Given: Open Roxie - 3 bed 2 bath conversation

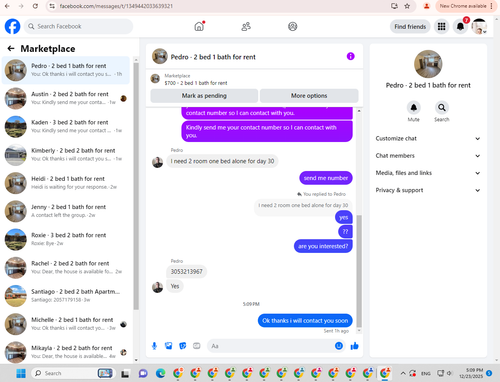Looking at the screenshot, I should pos(66,239).
